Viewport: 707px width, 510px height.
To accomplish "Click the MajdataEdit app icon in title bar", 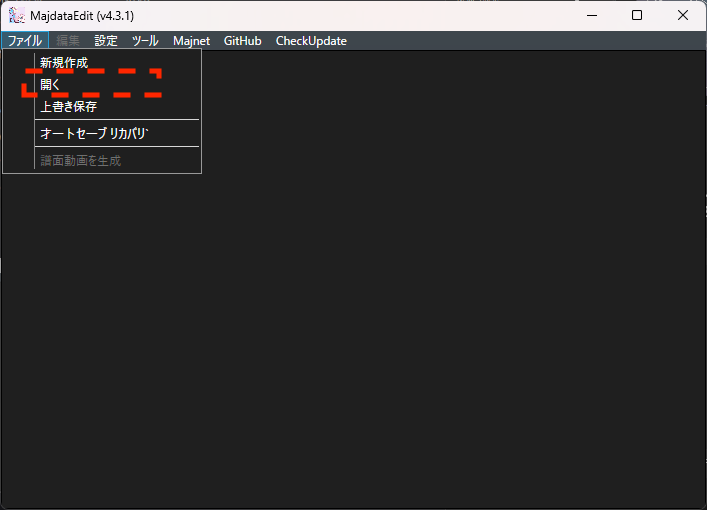I will [x=16, y=16].
